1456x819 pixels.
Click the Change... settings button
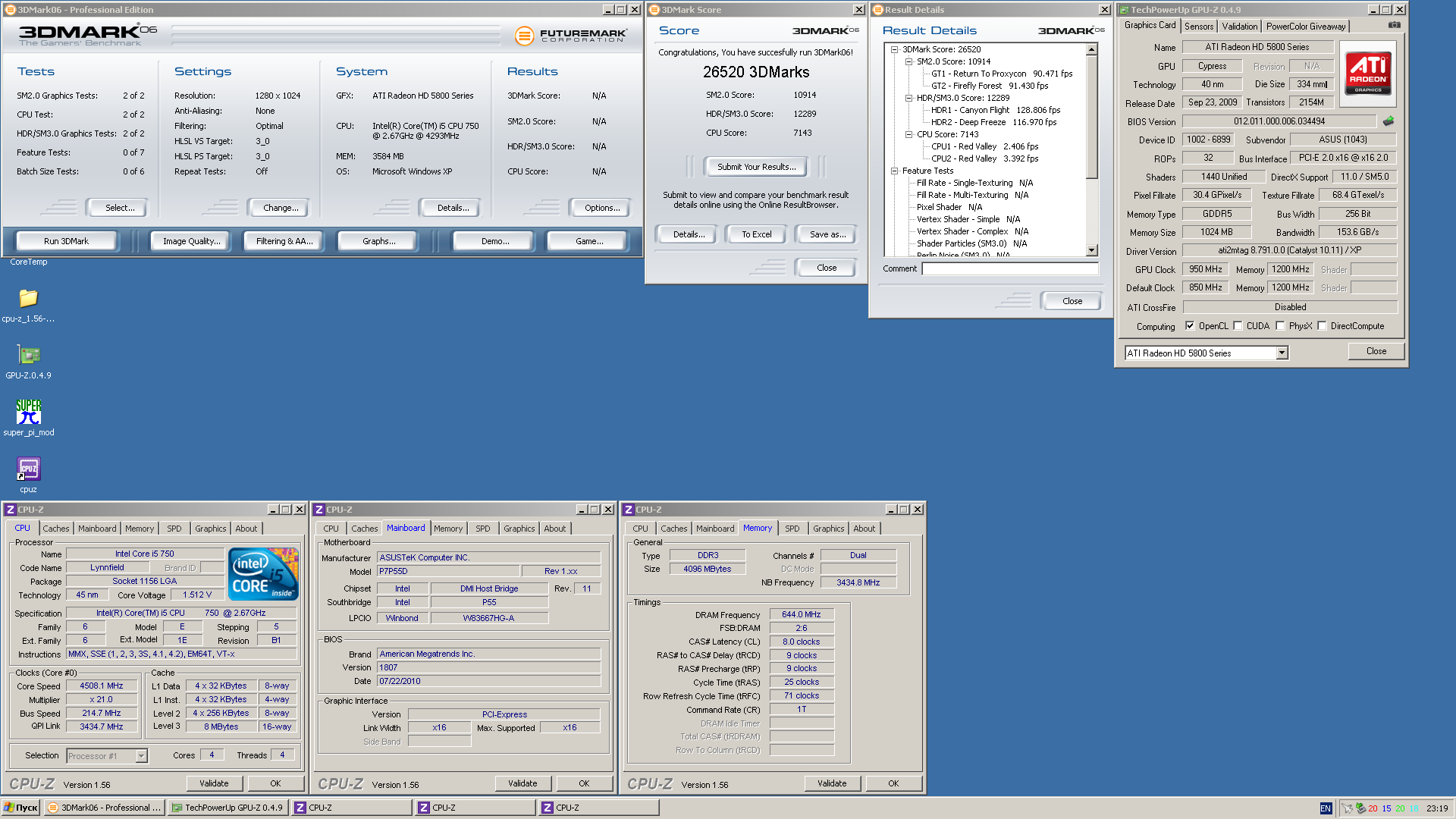pos(281,208)
